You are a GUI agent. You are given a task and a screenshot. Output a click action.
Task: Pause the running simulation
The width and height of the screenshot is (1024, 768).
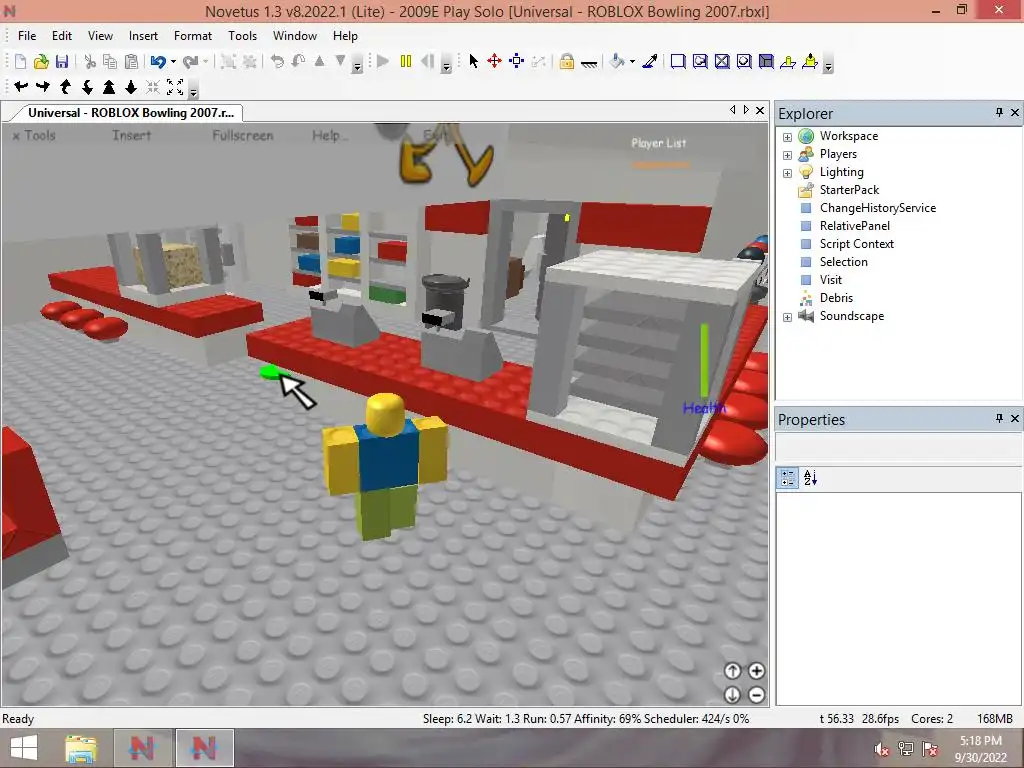(406, 62)
